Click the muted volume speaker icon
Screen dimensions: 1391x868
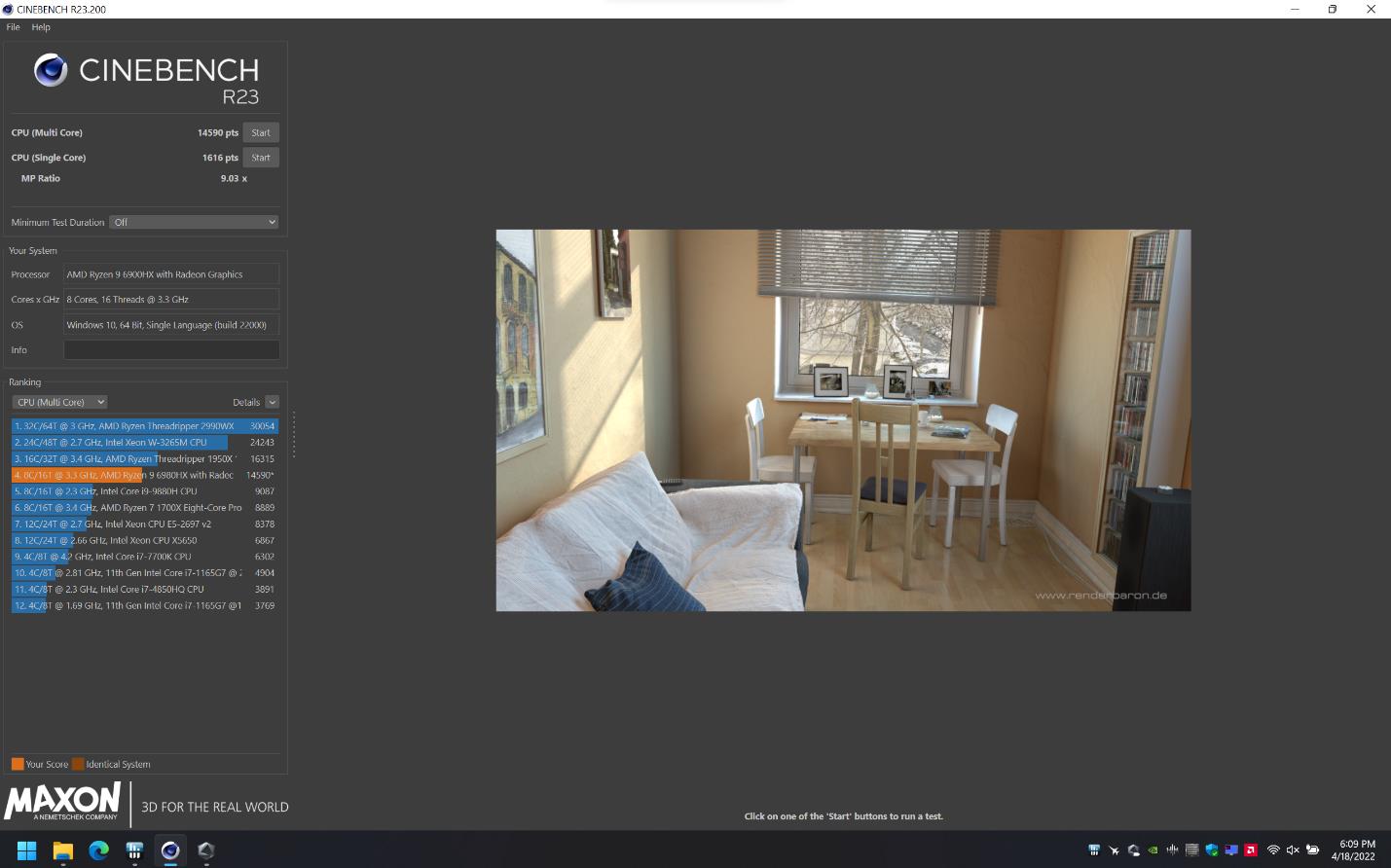click(1293, 850)
